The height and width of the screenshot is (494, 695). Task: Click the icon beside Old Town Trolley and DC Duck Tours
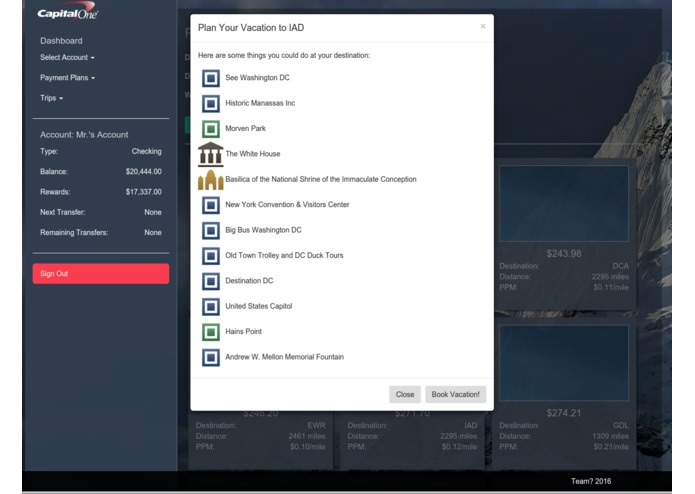[211, 256]
